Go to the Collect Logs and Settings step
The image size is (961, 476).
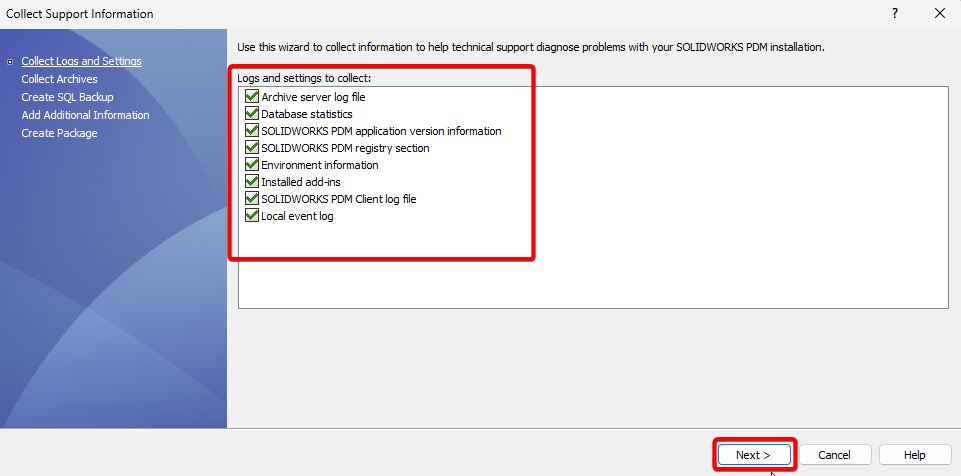pos(82,61)
